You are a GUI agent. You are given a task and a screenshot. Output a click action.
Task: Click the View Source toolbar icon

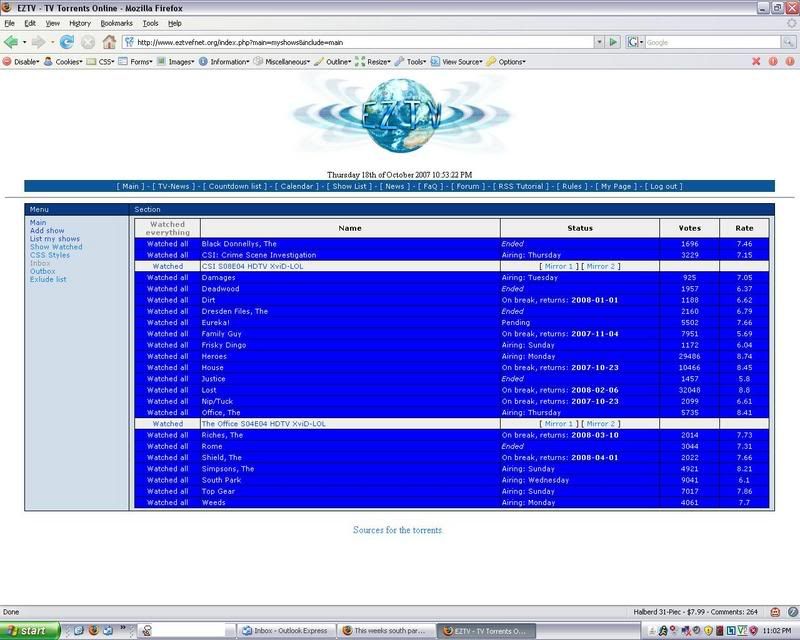(435, 62)
